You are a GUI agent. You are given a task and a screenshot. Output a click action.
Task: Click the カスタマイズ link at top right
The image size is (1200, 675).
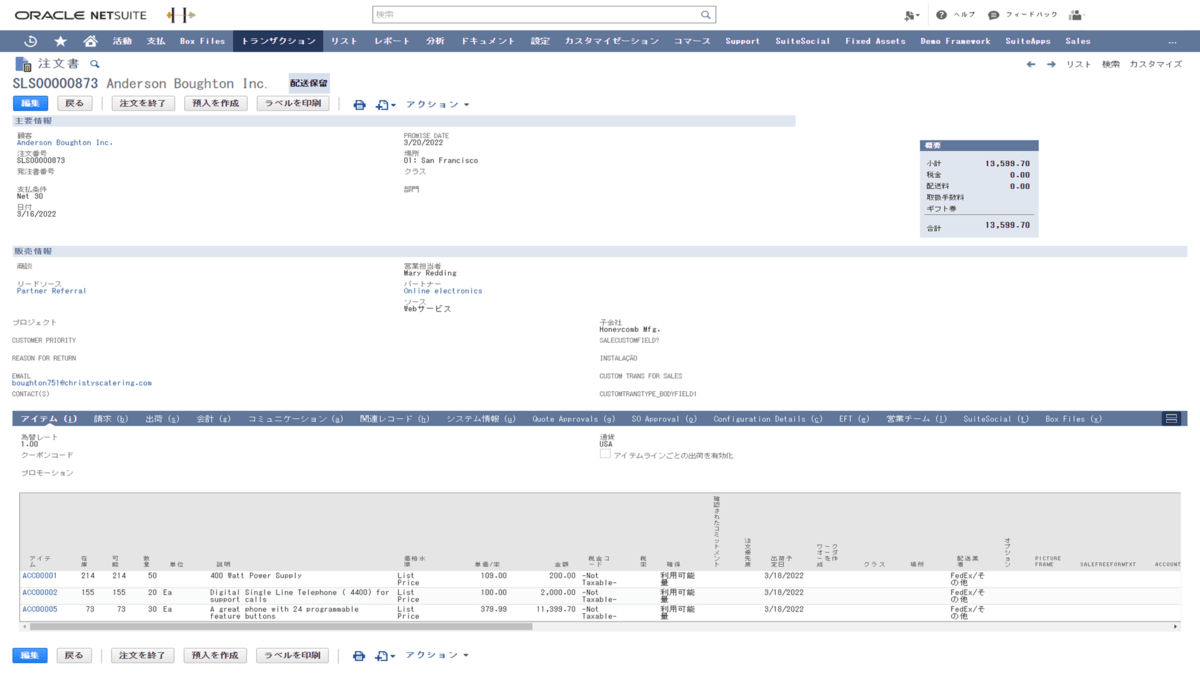click(x=1155, y=64)
